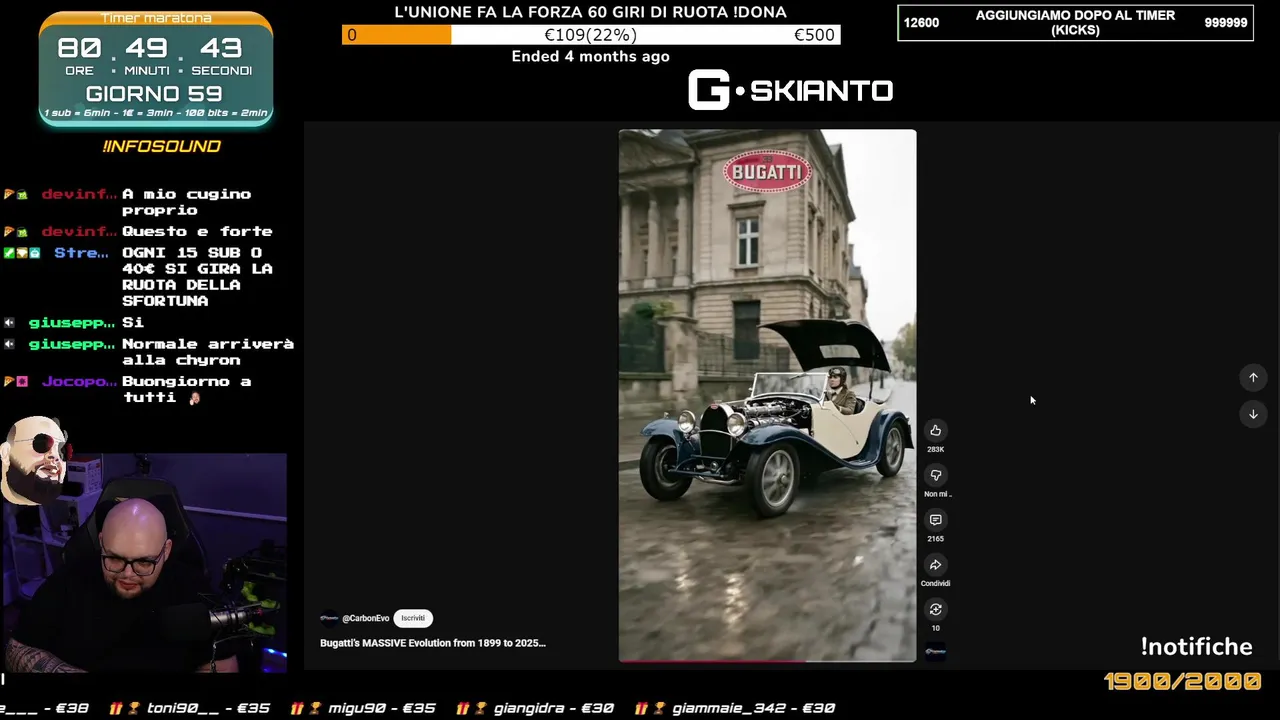Viewport: 1280px width, 720px height.
Task: Click the 1900/2000 counter
Action: tap(1182, 681)
